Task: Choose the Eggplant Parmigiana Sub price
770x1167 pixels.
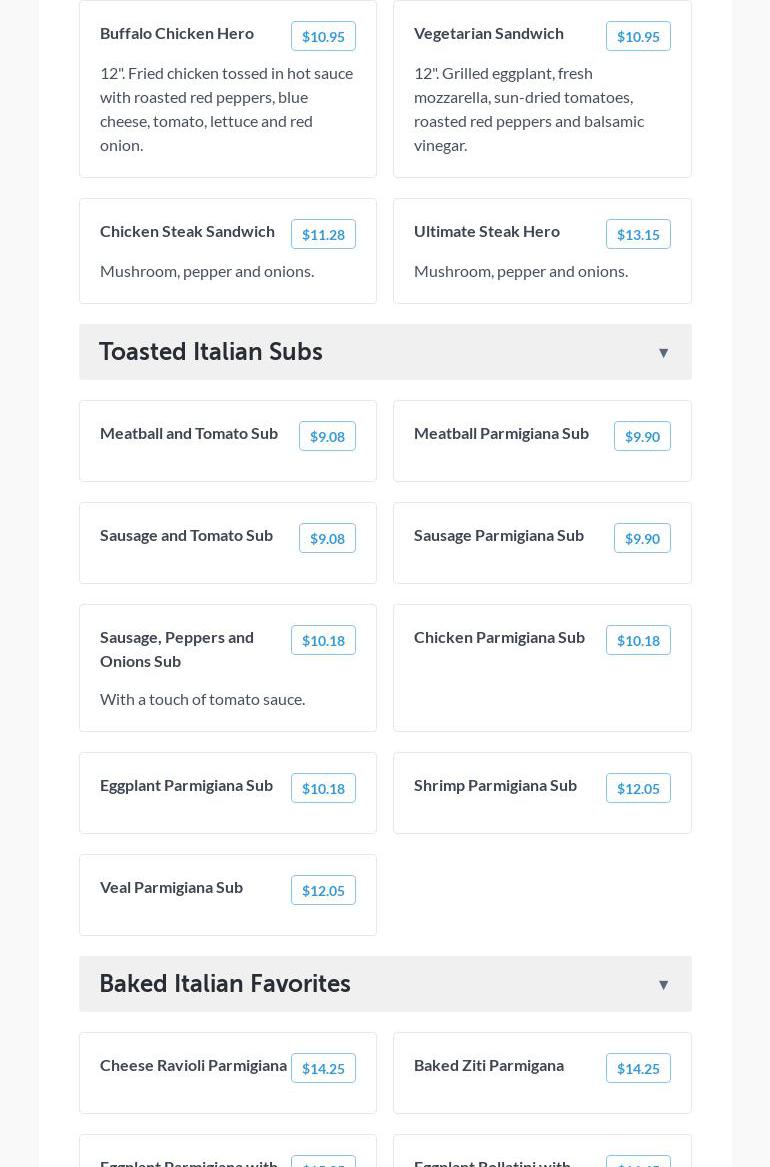Action: coord(323,789)
